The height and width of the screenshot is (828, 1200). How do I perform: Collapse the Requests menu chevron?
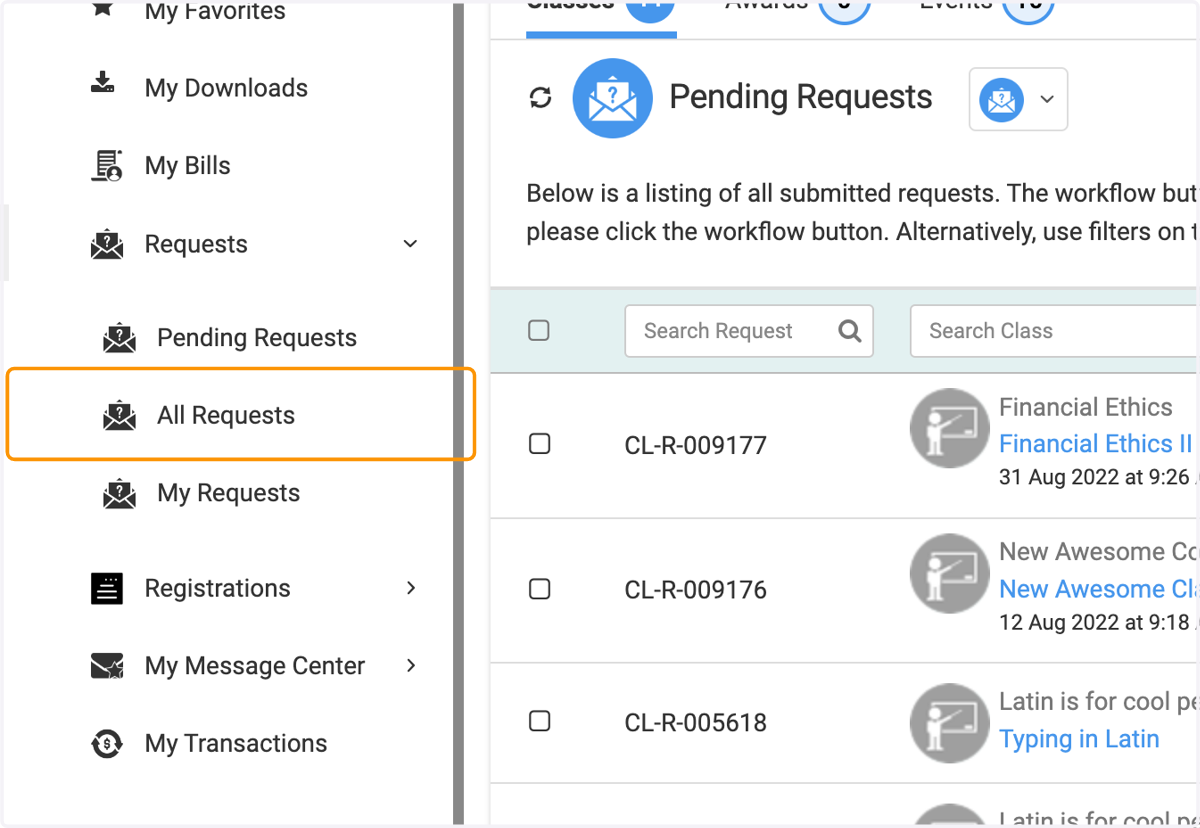(x=410, y=244)
